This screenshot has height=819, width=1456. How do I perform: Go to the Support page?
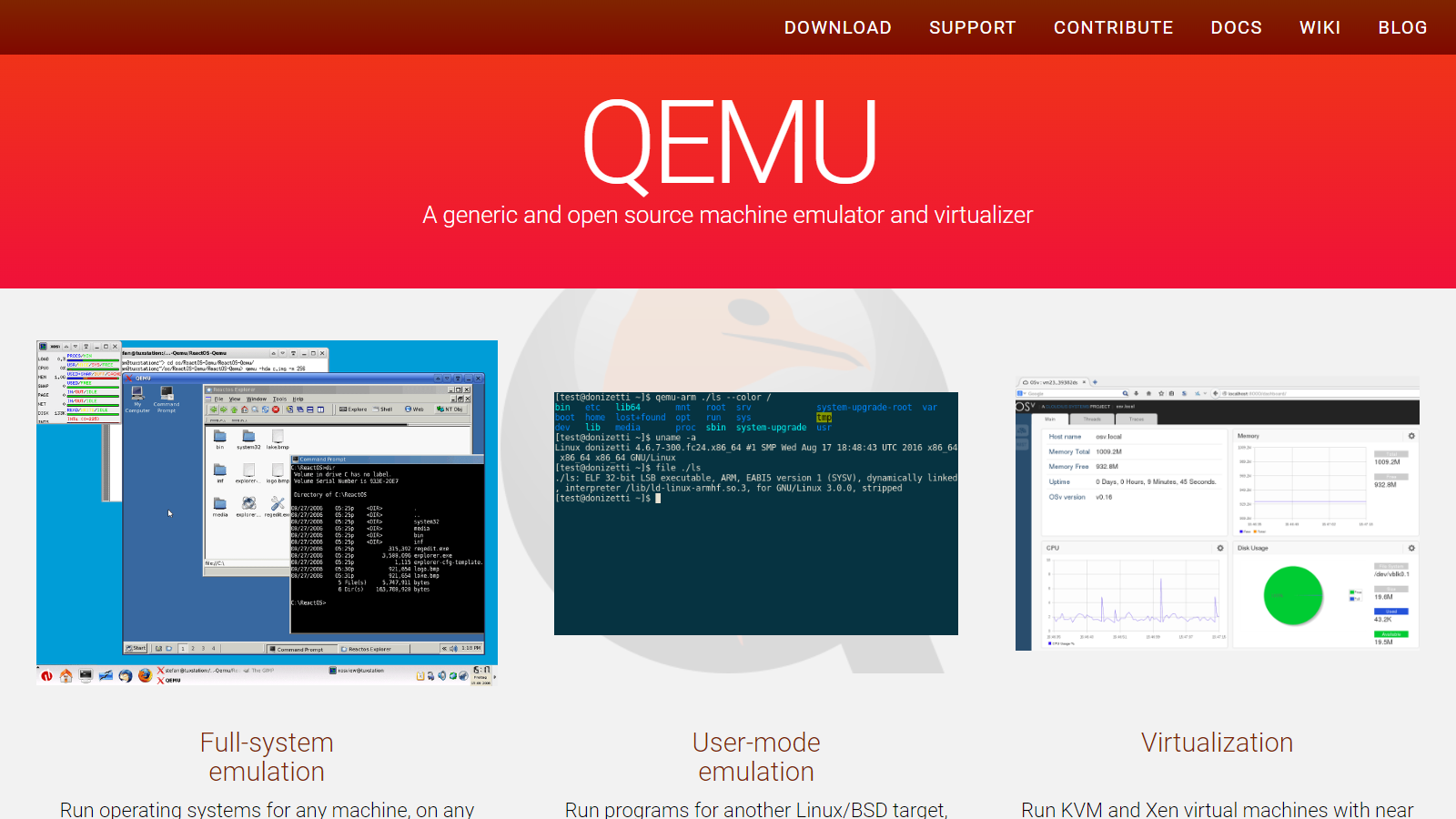tap(972, 27)
